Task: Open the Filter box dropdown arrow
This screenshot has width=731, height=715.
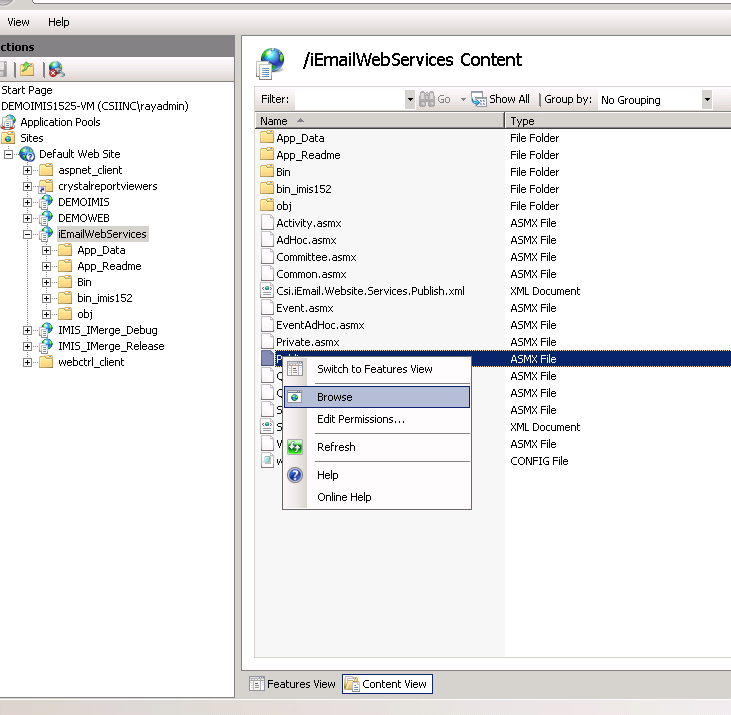Action: (x=410, y=99)
